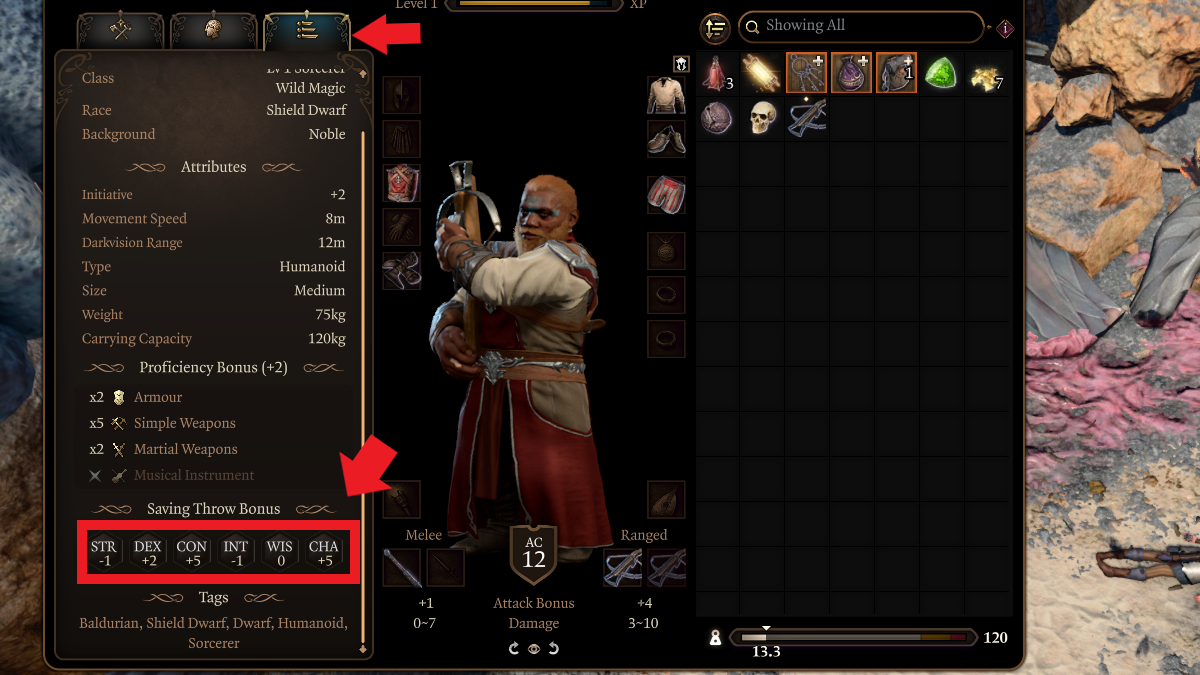This screenshot has height=675, width=1200.
Task: Click the Showing All search field
Action: tap(861, 26)
